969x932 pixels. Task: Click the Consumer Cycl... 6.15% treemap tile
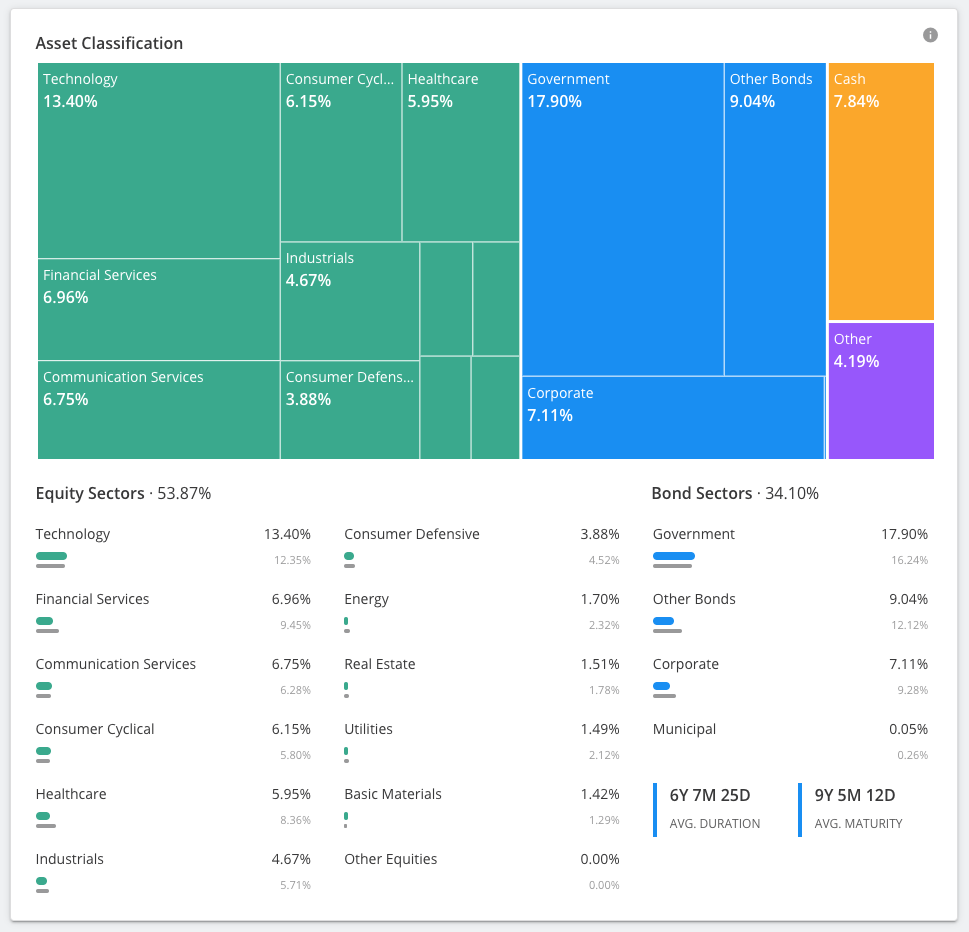coord(341,152)
